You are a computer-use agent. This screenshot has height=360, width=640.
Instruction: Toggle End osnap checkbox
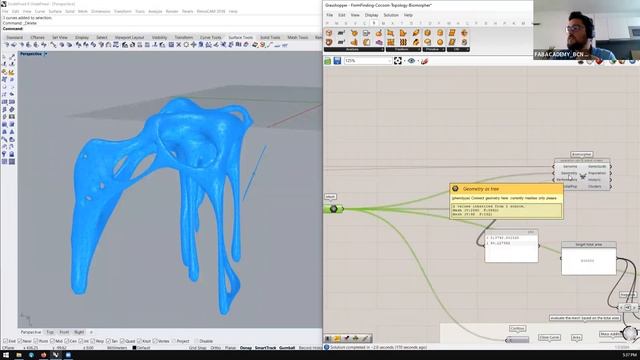tap(5, 341)
